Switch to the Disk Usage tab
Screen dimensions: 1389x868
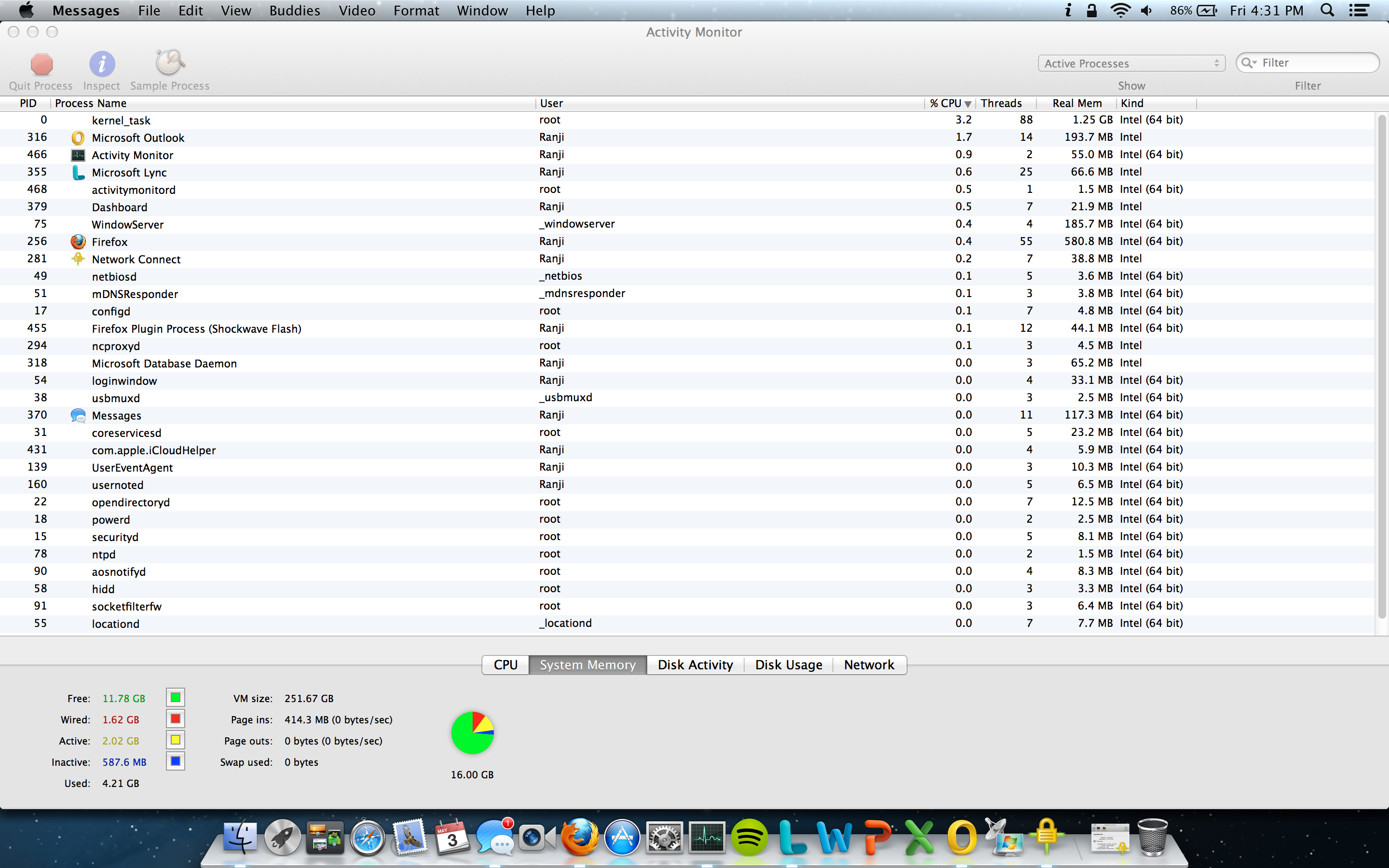(x=789, y=665)
